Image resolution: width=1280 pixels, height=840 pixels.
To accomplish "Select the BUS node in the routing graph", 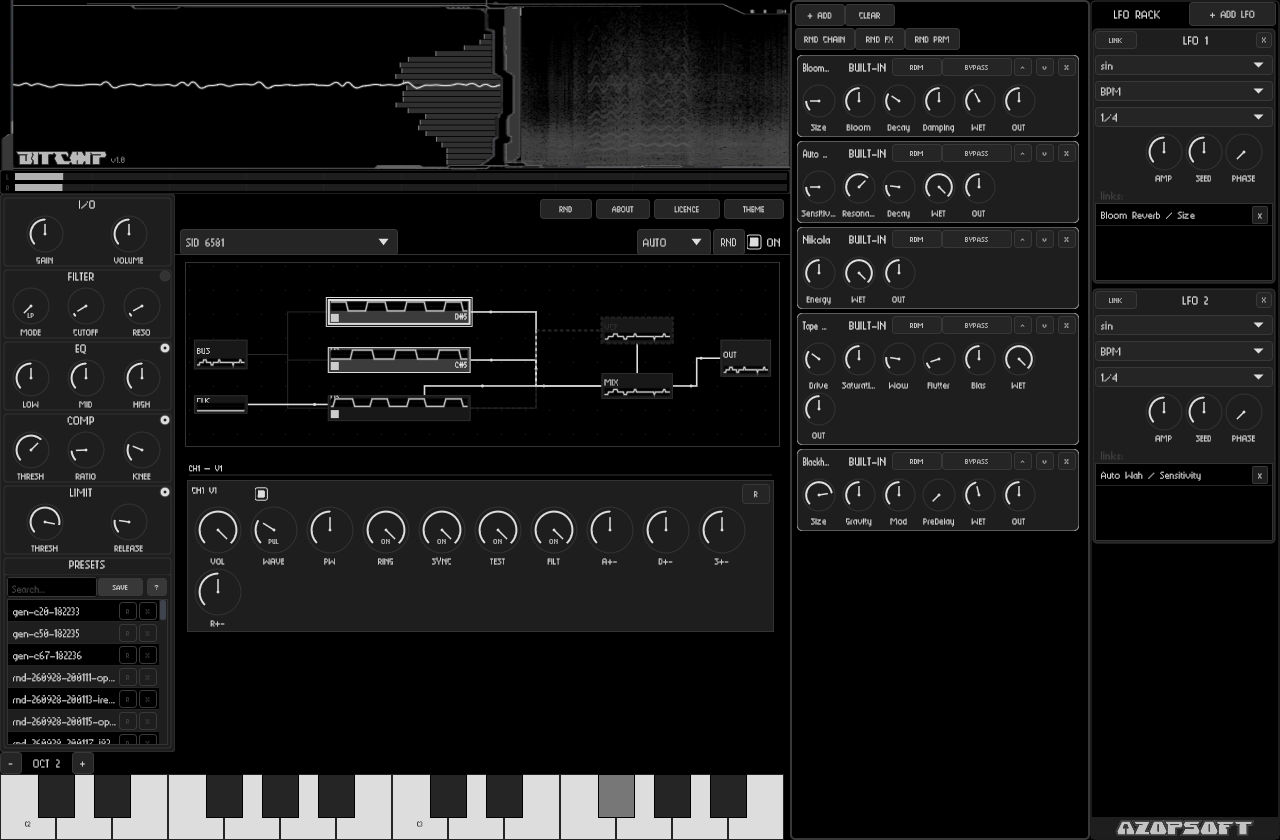I will point(220,355).
